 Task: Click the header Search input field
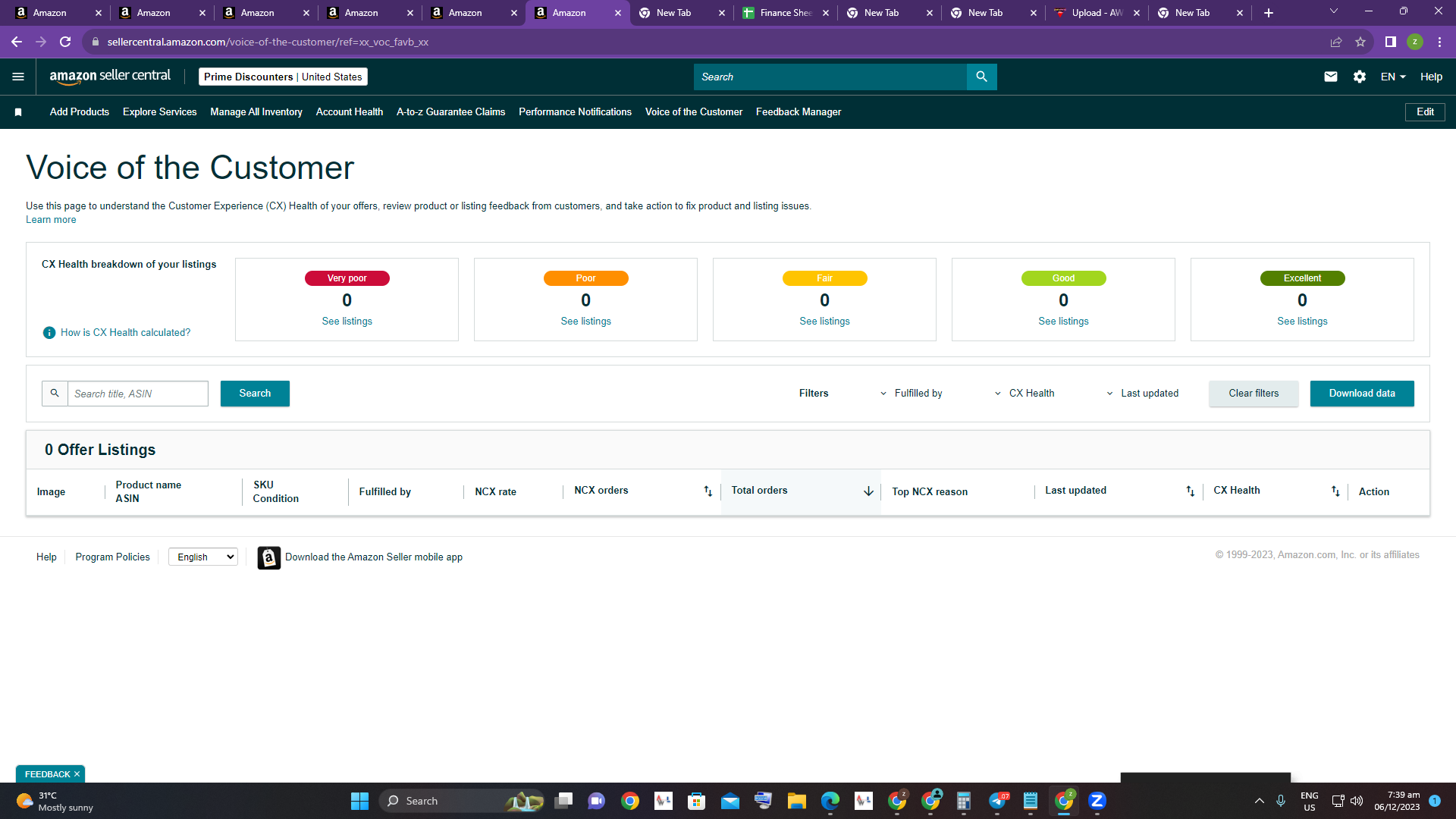pyautogui.click(x=830, y=77)
